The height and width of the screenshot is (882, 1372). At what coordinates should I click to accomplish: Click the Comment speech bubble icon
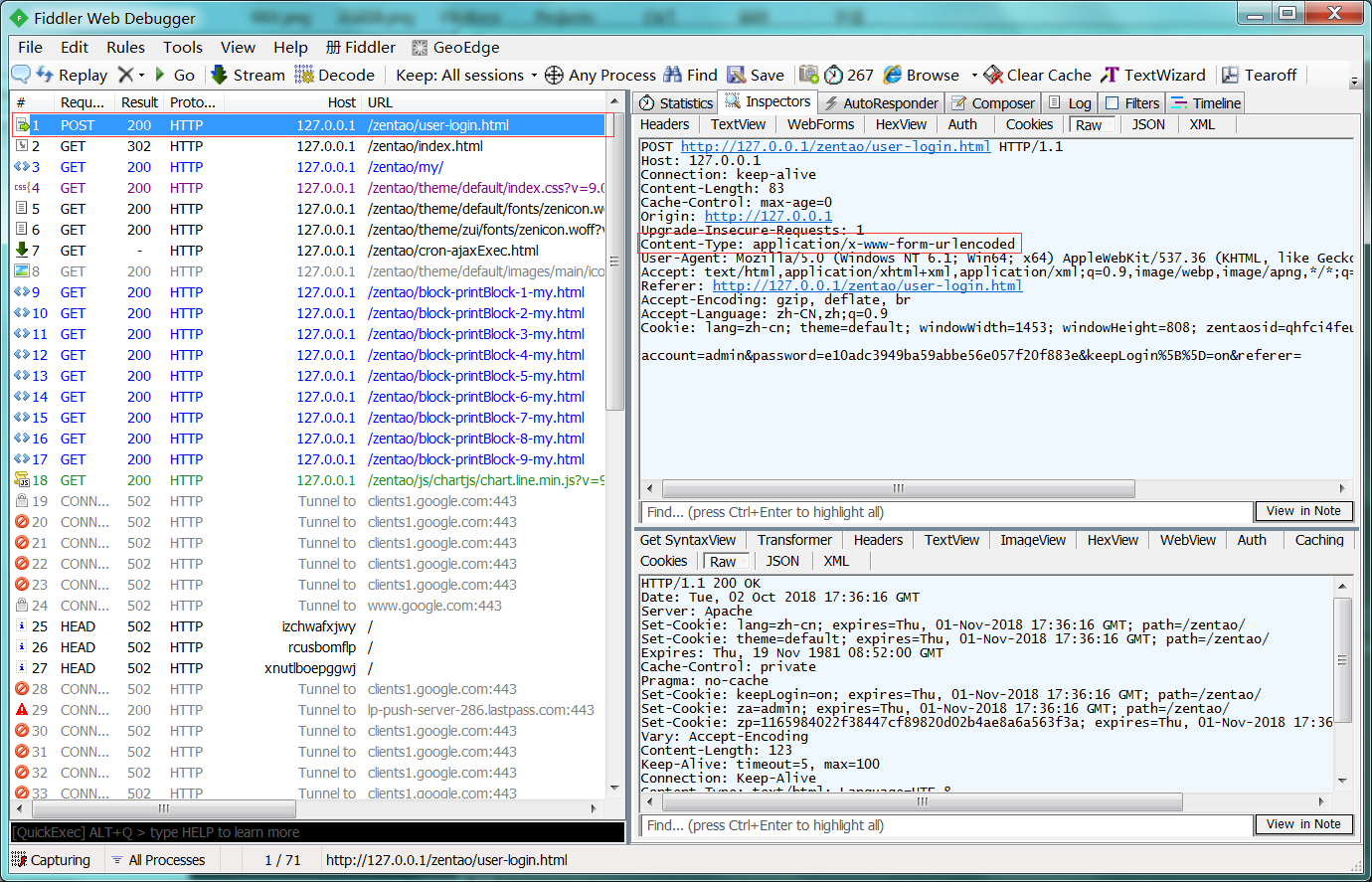pyautogui.click(x=21, y=75)
